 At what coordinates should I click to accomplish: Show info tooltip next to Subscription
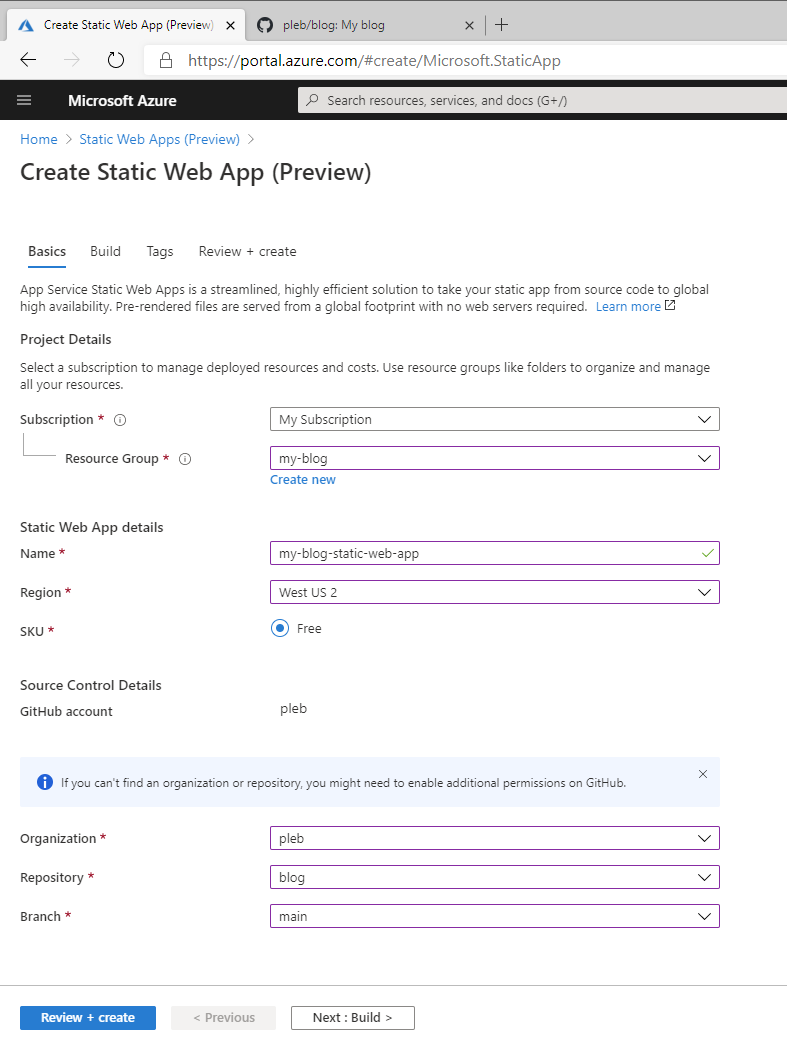[x=120, y=420]
